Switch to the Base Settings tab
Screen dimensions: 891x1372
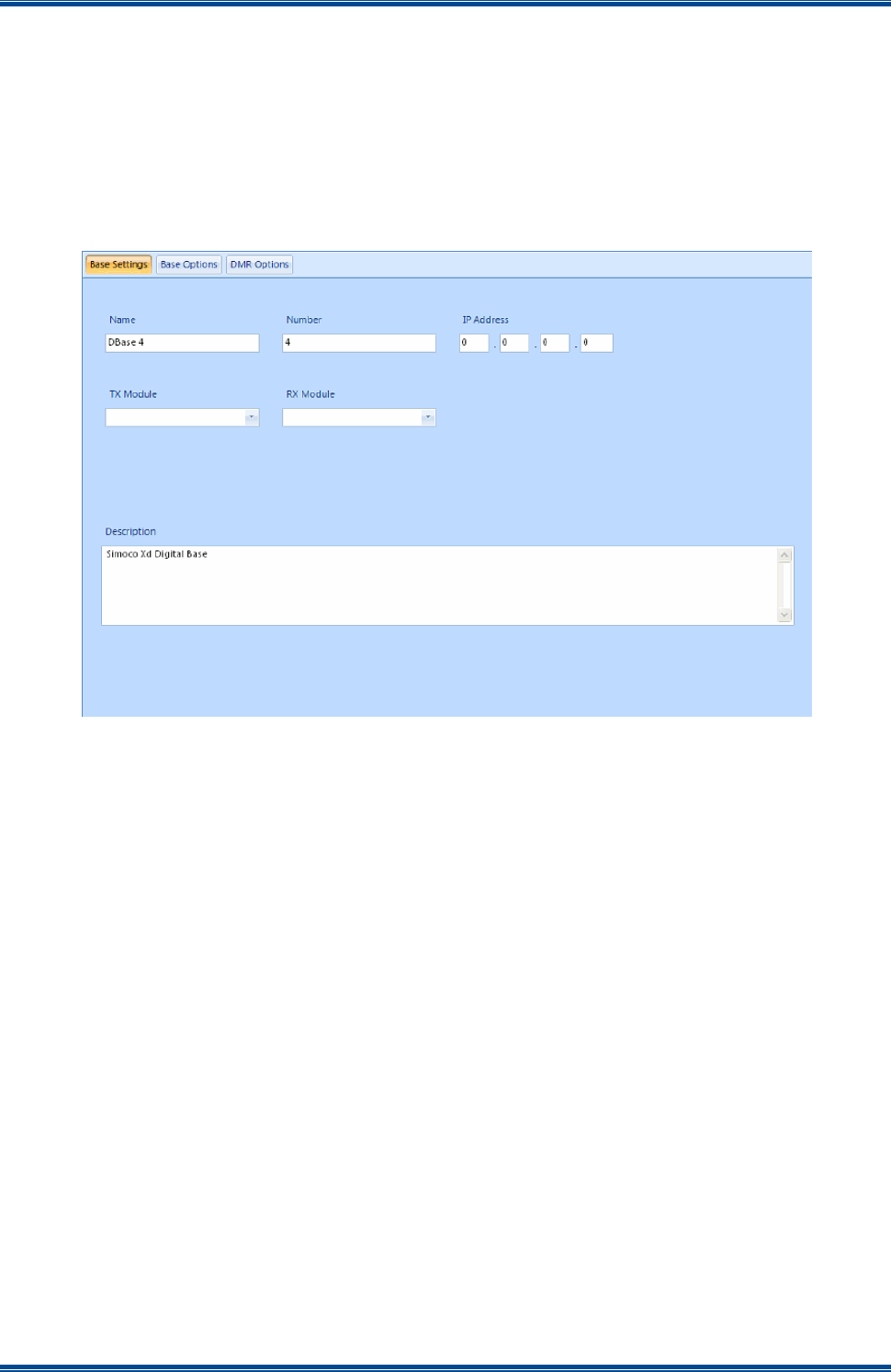pyautogui.click(x=118, y=265)
